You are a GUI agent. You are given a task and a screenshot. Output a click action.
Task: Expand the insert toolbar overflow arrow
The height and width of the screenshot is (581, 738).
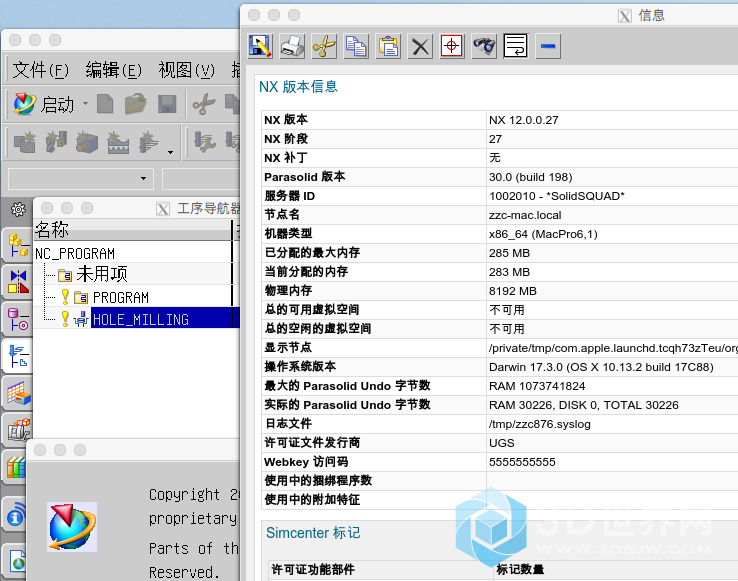point(170,152)
